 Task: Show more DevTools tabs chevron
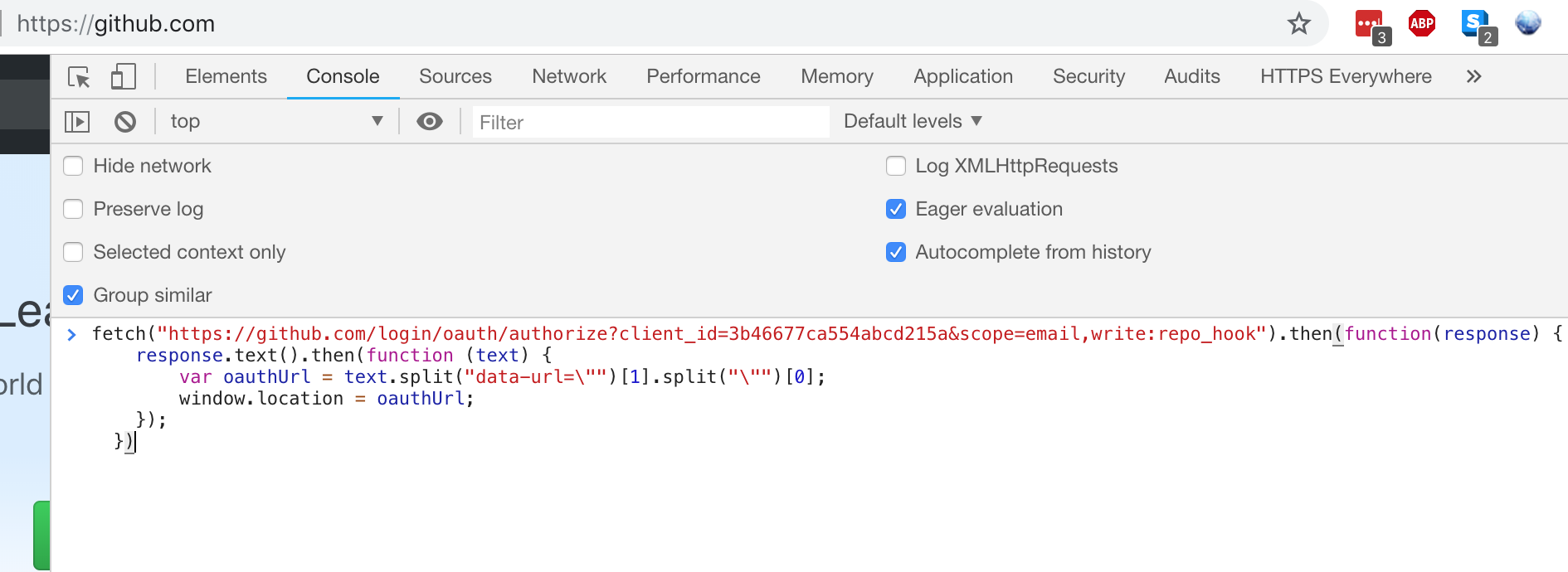pos(1473,76)
